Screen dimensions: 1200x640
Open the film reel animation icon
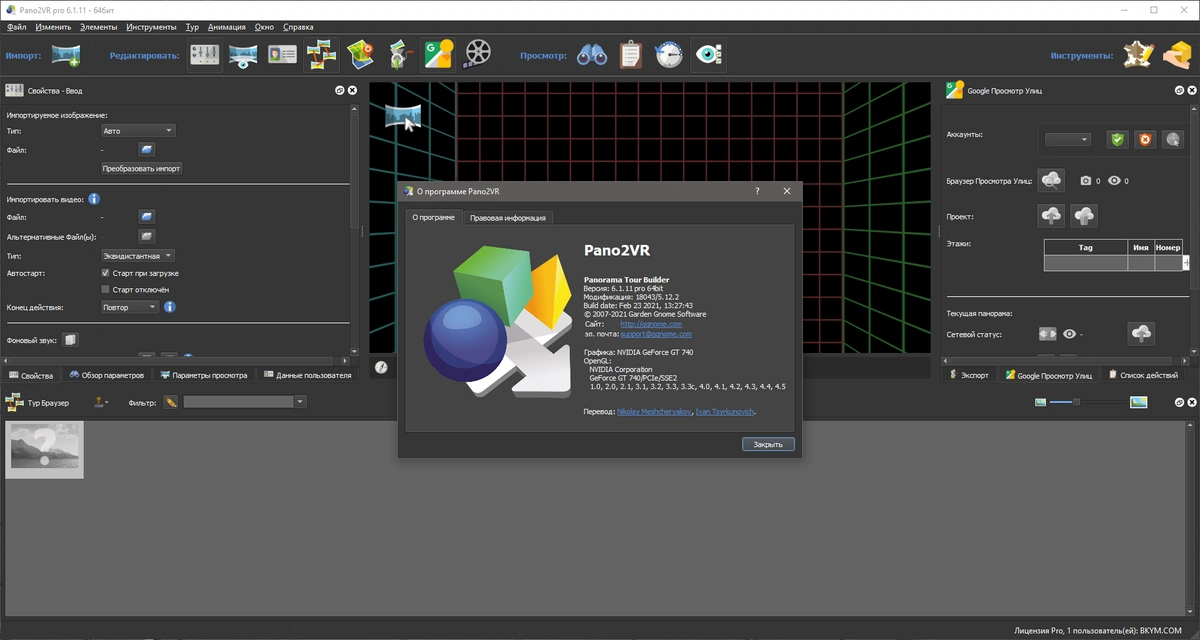479,54
